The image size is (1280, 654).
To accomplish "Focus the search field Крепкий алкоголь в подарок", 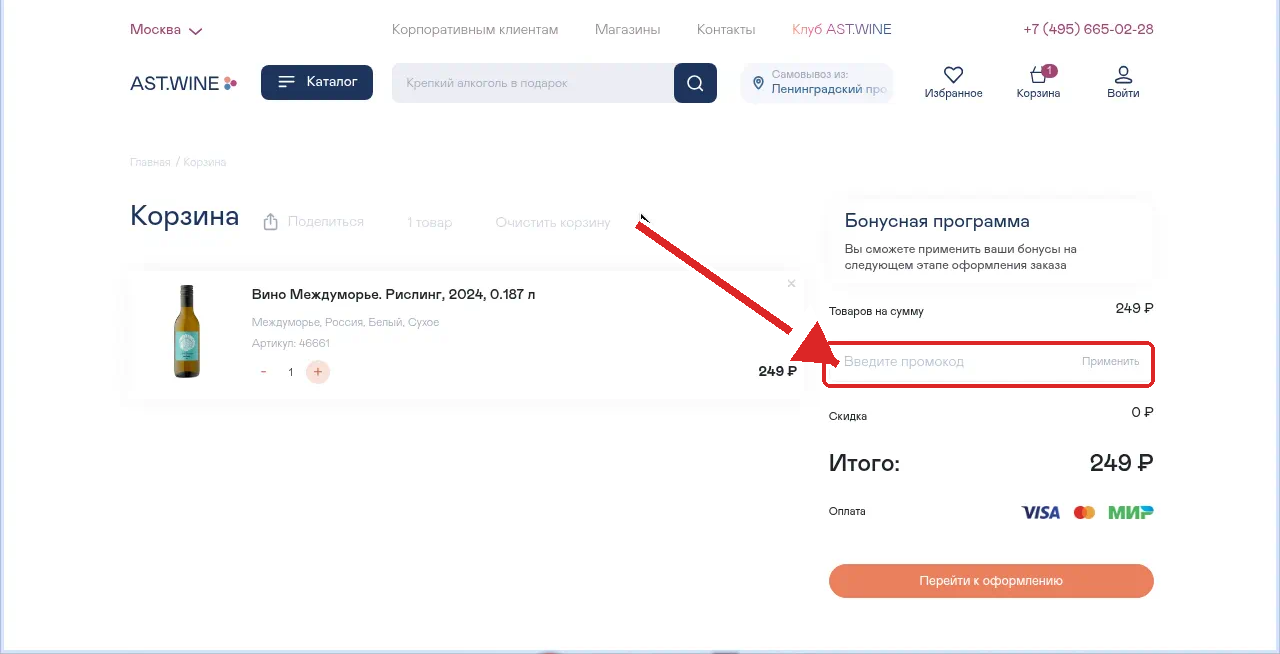I will coord(533,83).
